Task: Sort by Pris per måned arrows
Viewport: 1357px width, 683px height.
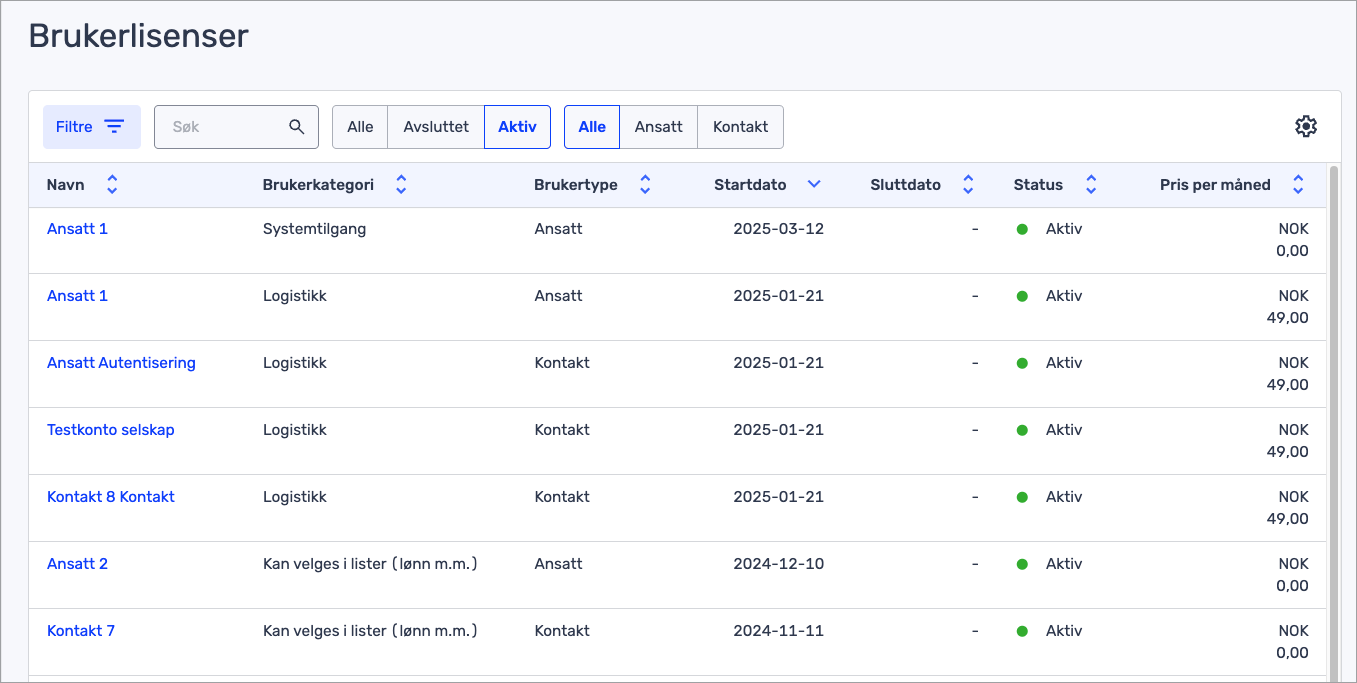Action: pos(1298,185)
